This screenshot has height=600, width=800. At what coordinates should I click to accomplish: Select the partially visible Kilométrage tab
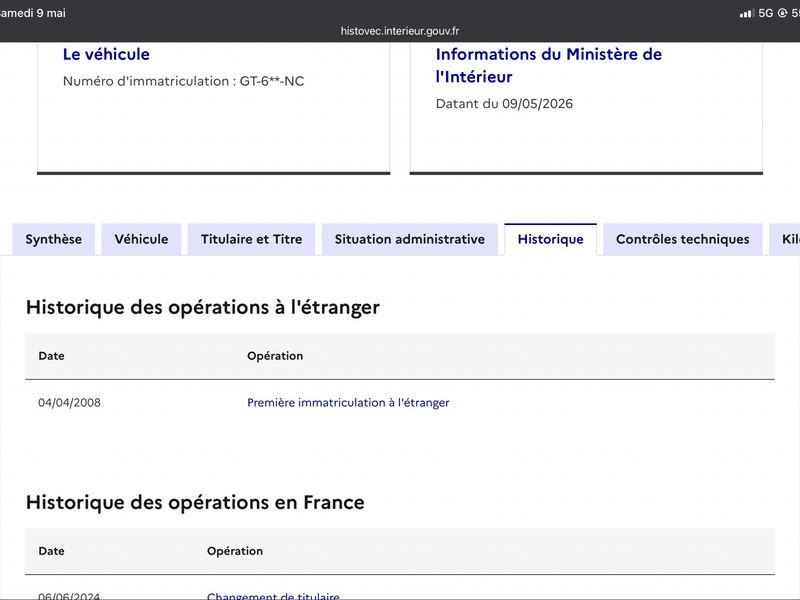pyautogui.click(x=786, y=239)
